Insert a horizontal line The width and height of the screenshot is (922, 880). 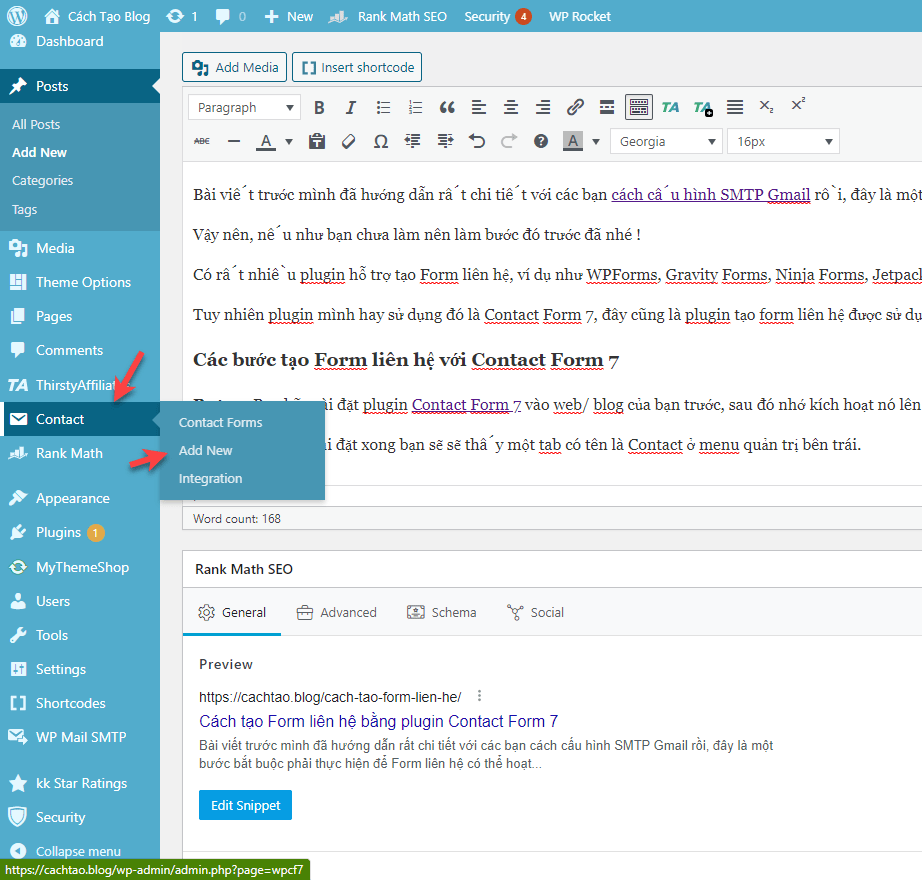(x=234, y=142)
